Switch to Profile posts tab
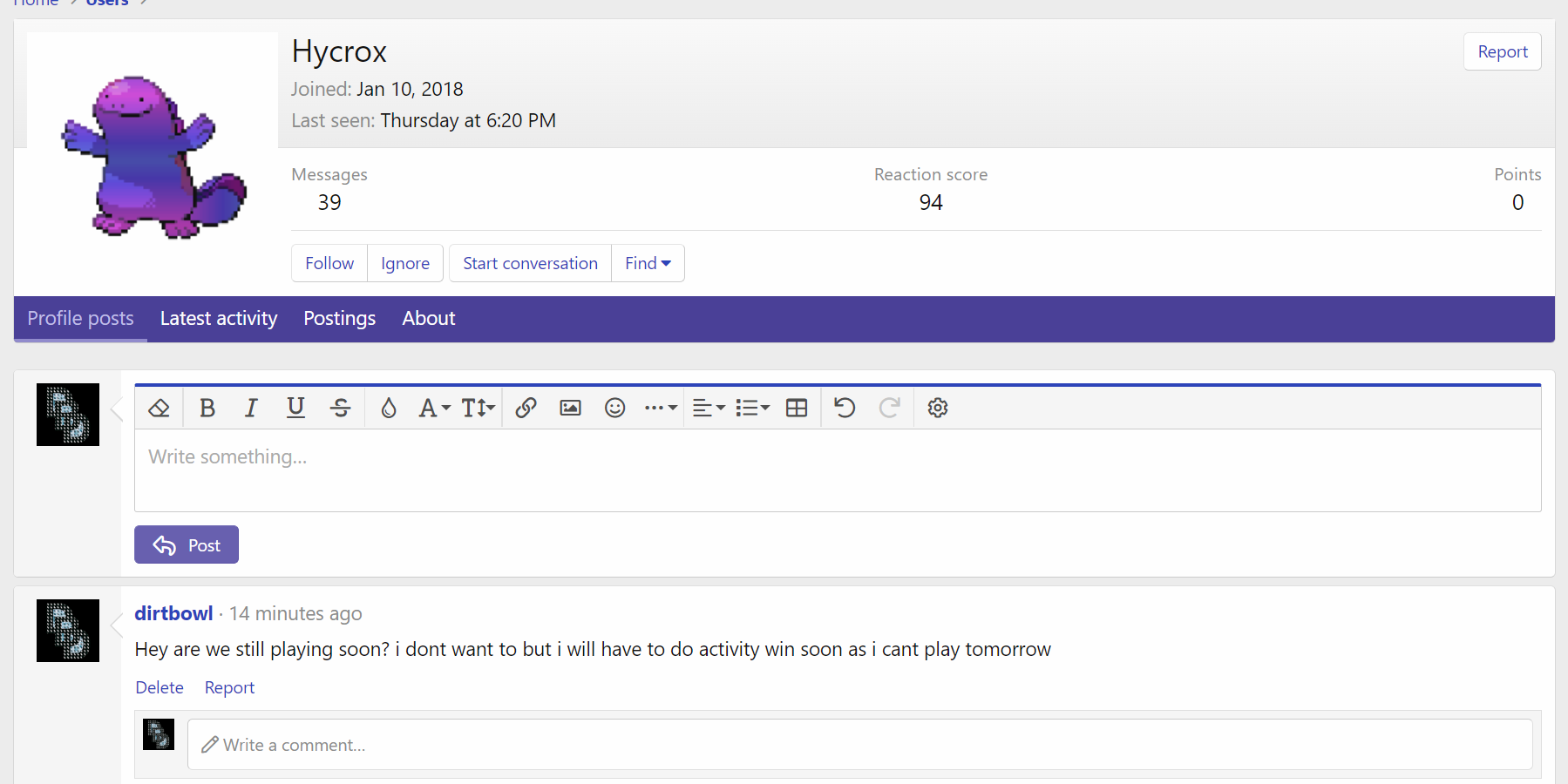Image resolution: width=1568 pixels, height=784 pixels. coord(80,319)
